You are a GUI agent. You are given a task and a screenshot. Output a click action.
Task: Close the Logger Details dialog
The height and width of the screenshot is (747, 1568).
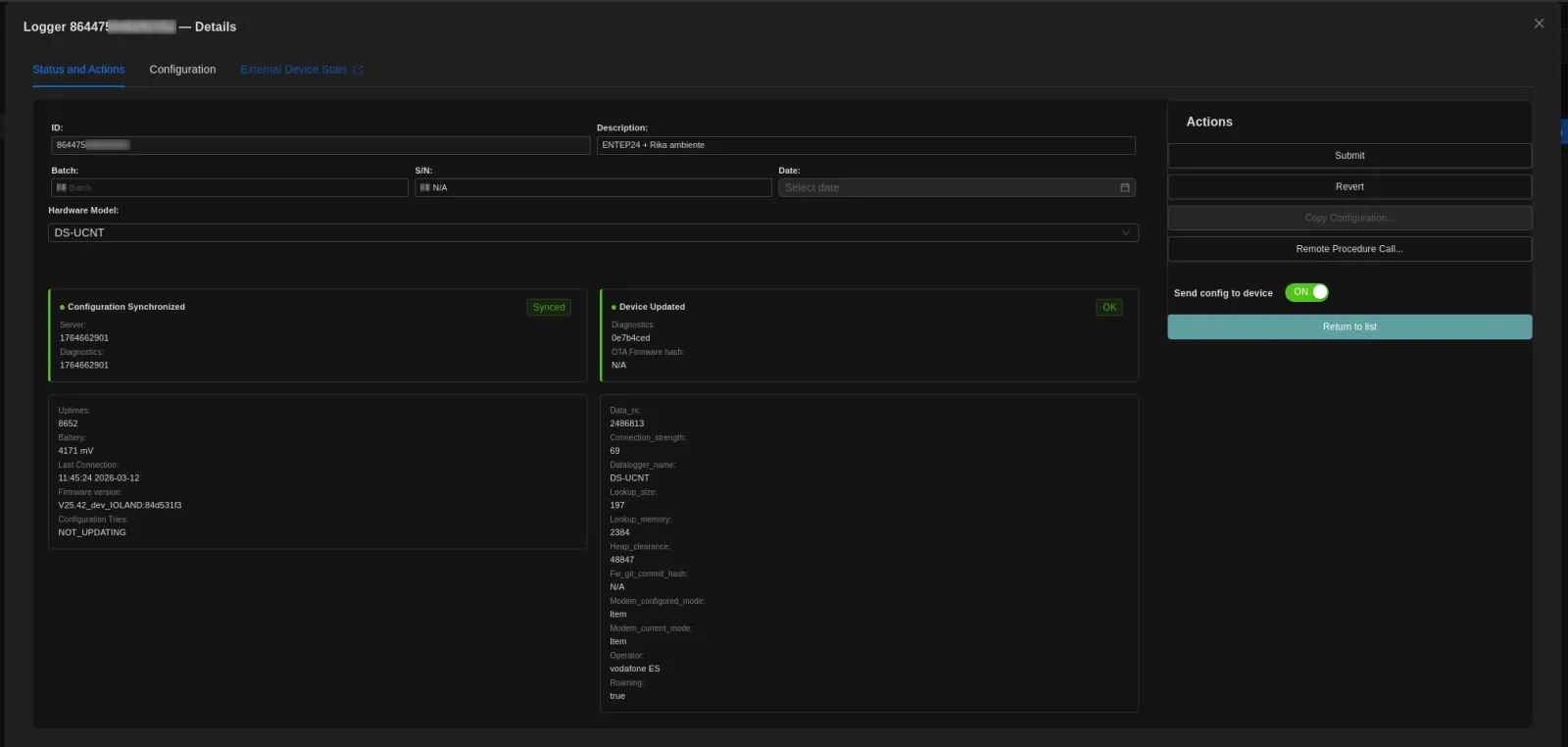pos(1539,24)
